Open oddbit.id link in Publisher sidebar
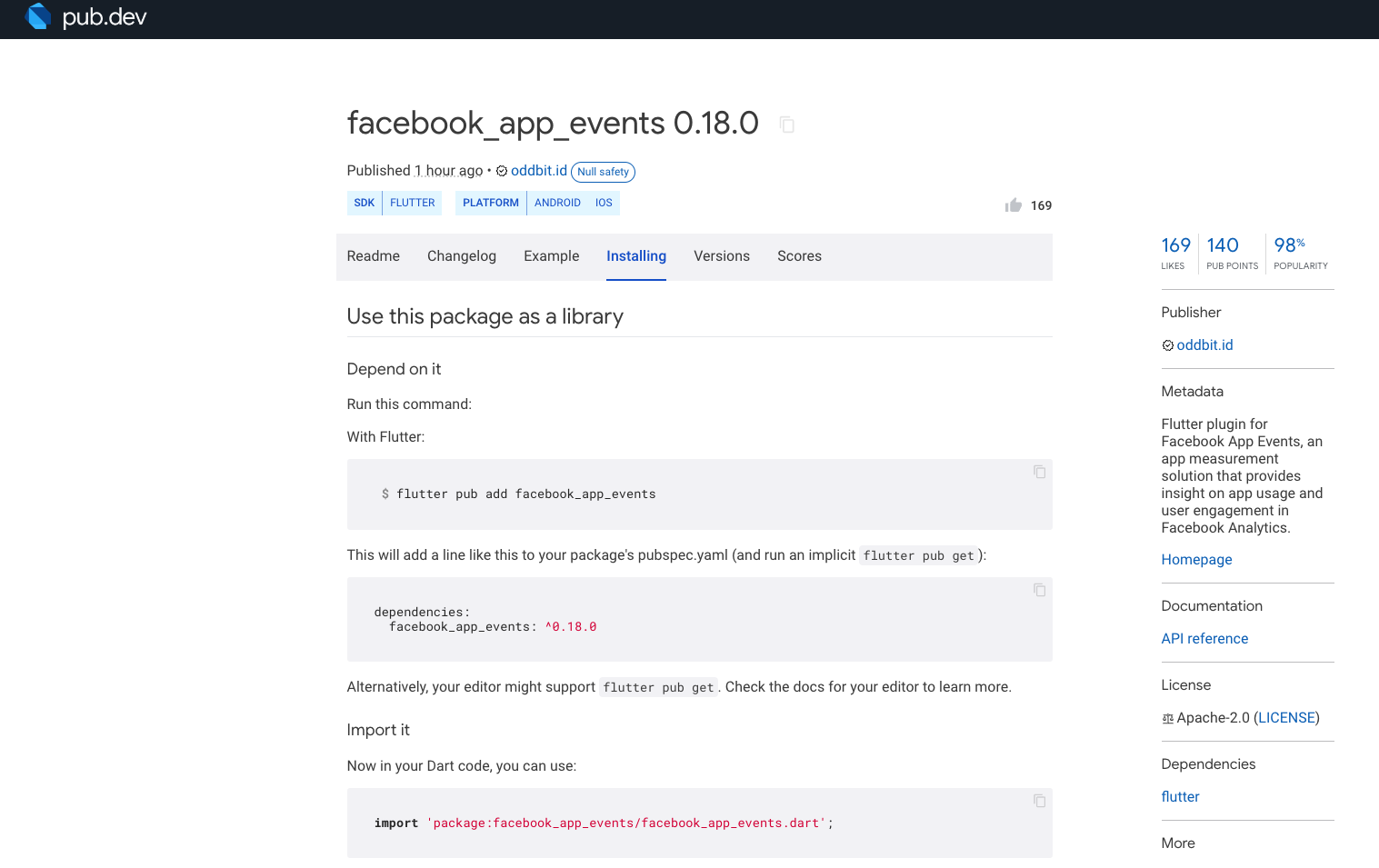This screenshot has height=868, width=1379. (x=1204, y=345)
